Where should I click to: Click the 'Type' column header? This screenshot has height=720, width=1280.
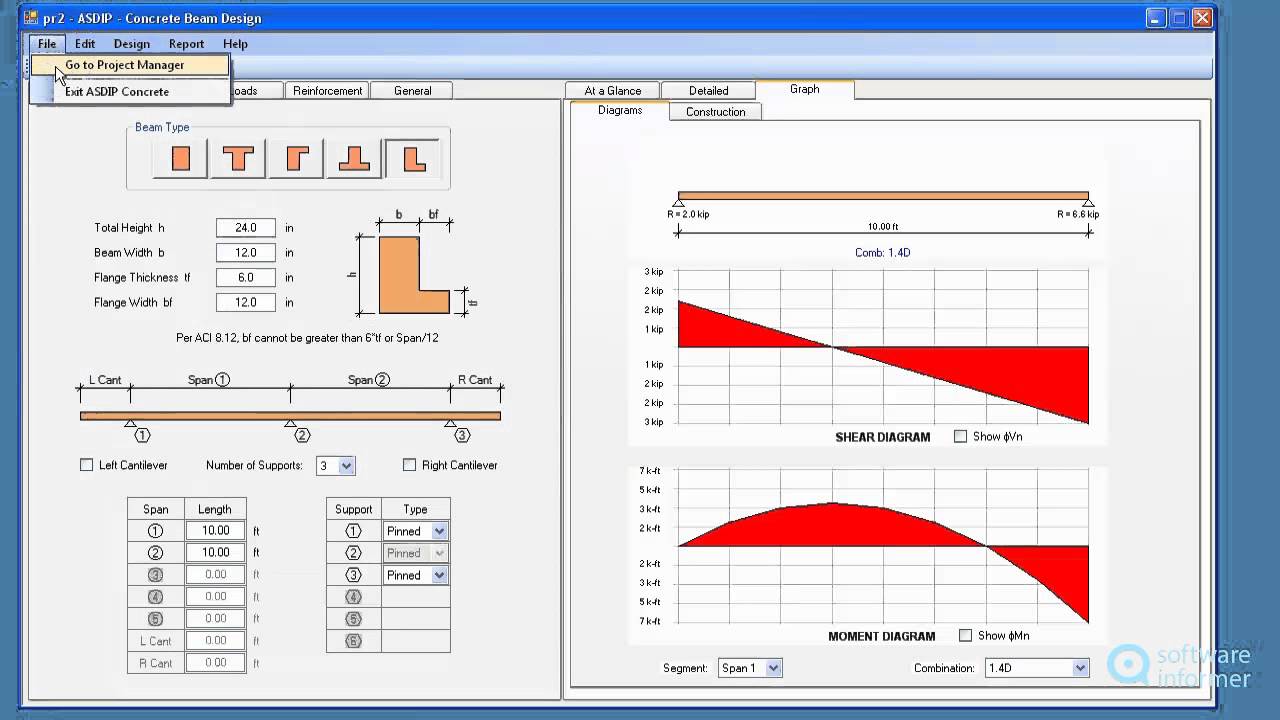(415, 509)
